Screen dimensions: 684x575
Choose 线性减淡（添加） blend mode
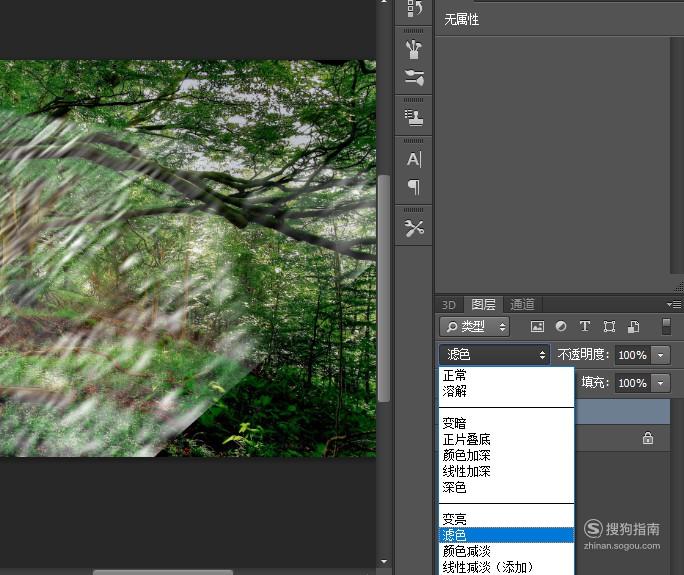(506, 567)
